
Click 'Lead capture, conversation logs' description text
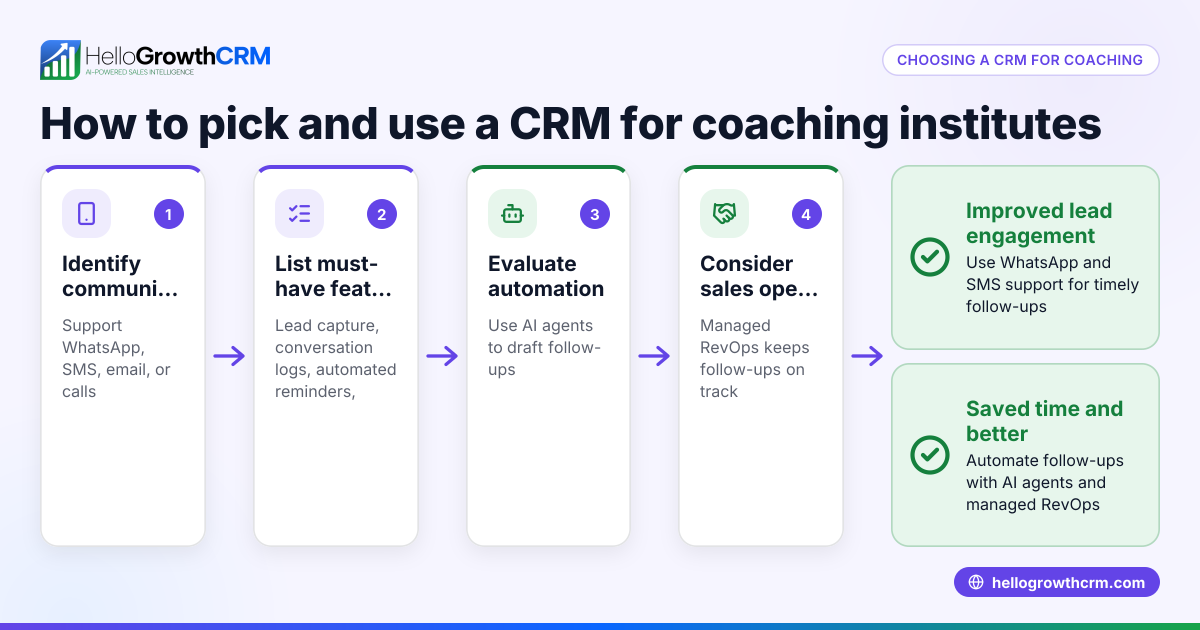pyautogui.click(x=335, y=358)
